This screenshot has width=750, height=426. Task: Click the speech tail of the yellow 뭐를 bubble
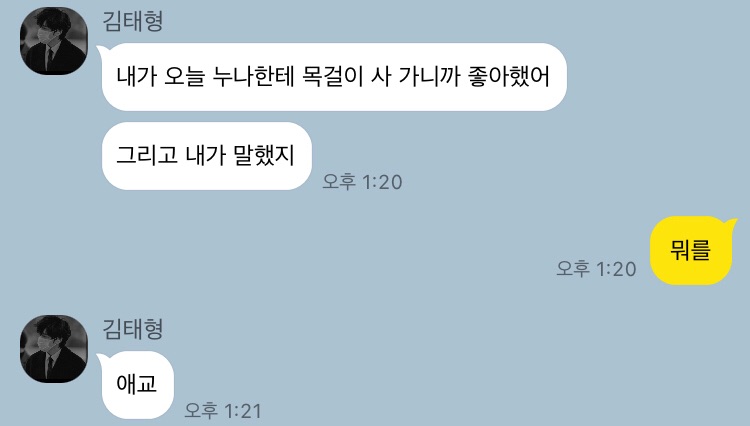click(731, 222)
